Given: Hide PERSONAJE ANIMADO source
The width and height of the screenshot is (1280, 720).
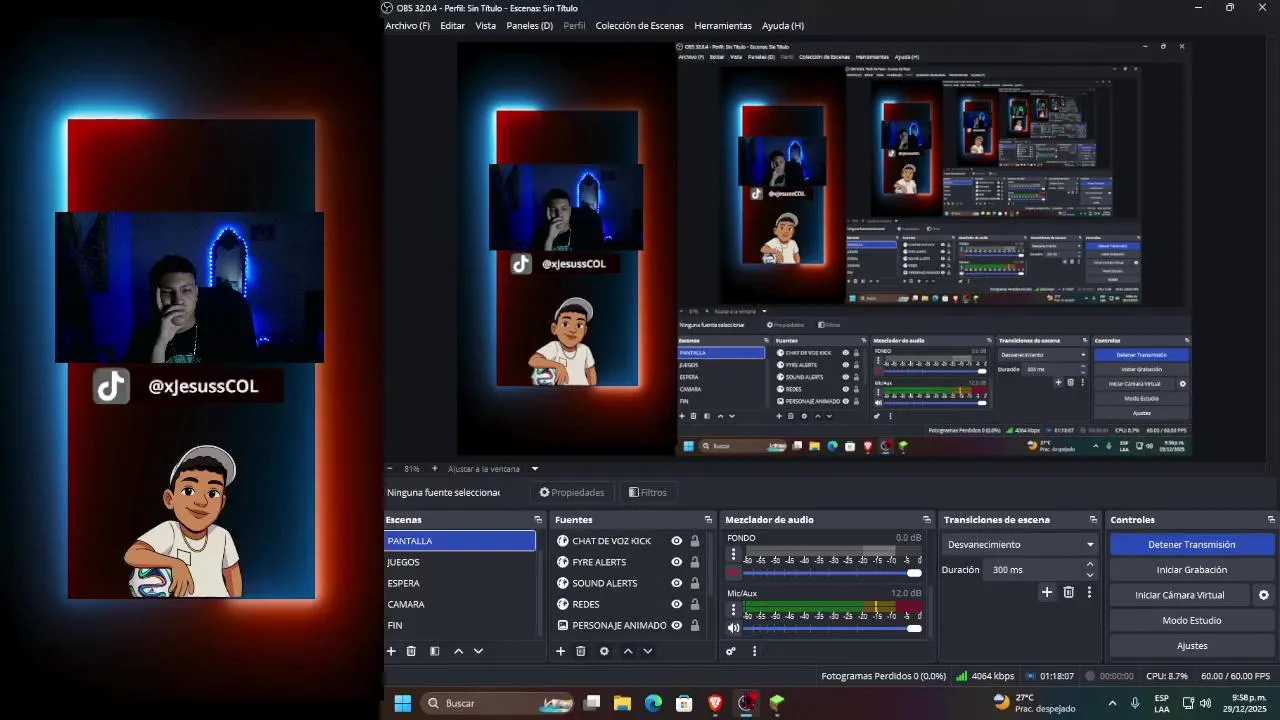Looking at the screenshot, I should coord(676,625).
